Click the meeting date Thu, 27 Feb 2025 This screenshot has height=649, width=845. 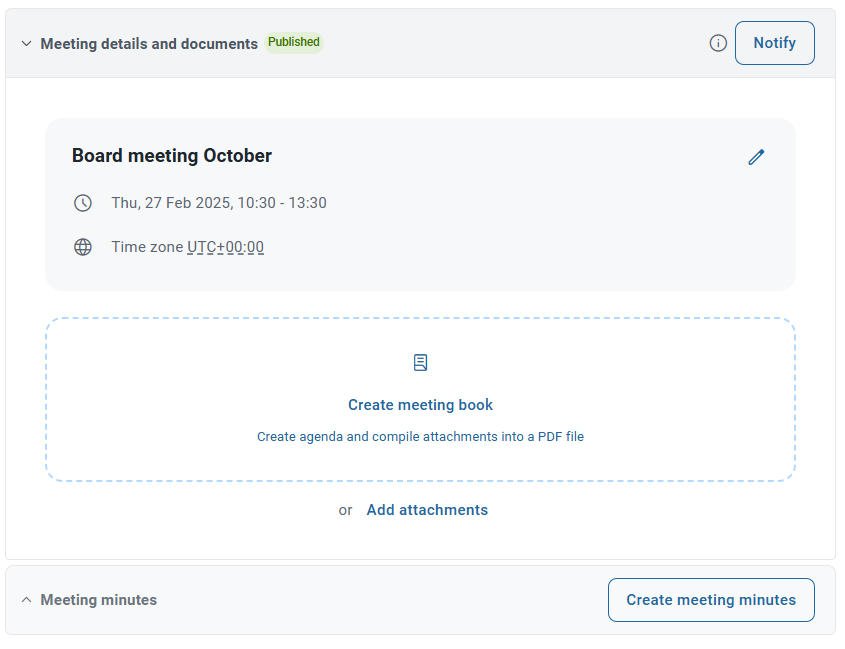pos(219,202)
